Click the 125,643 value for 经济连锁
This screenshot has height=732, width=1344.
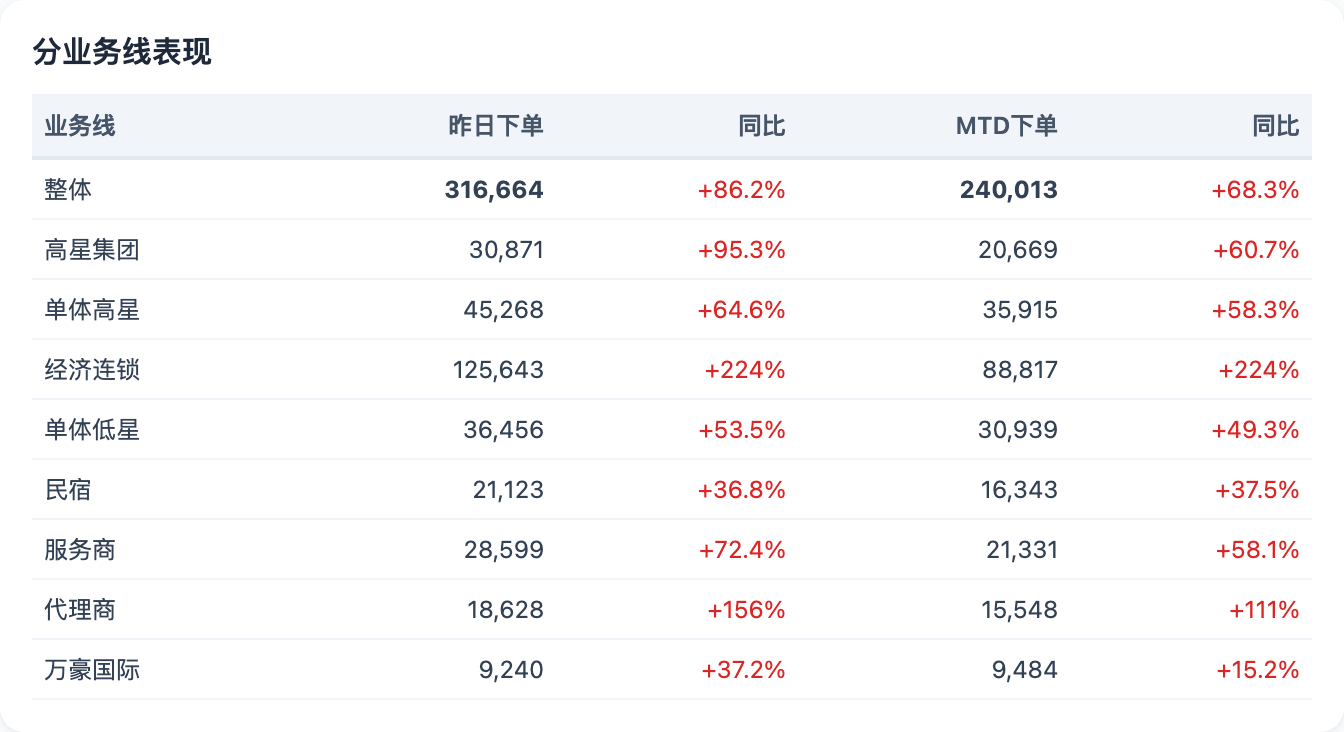[498, 370]
